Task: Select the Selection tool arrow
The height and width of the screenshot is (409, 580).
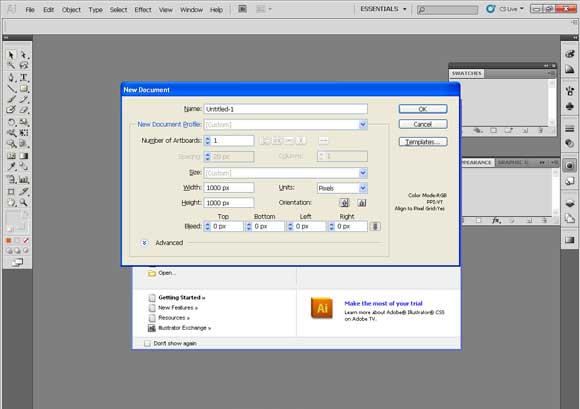Action: (x=11, y=55)
